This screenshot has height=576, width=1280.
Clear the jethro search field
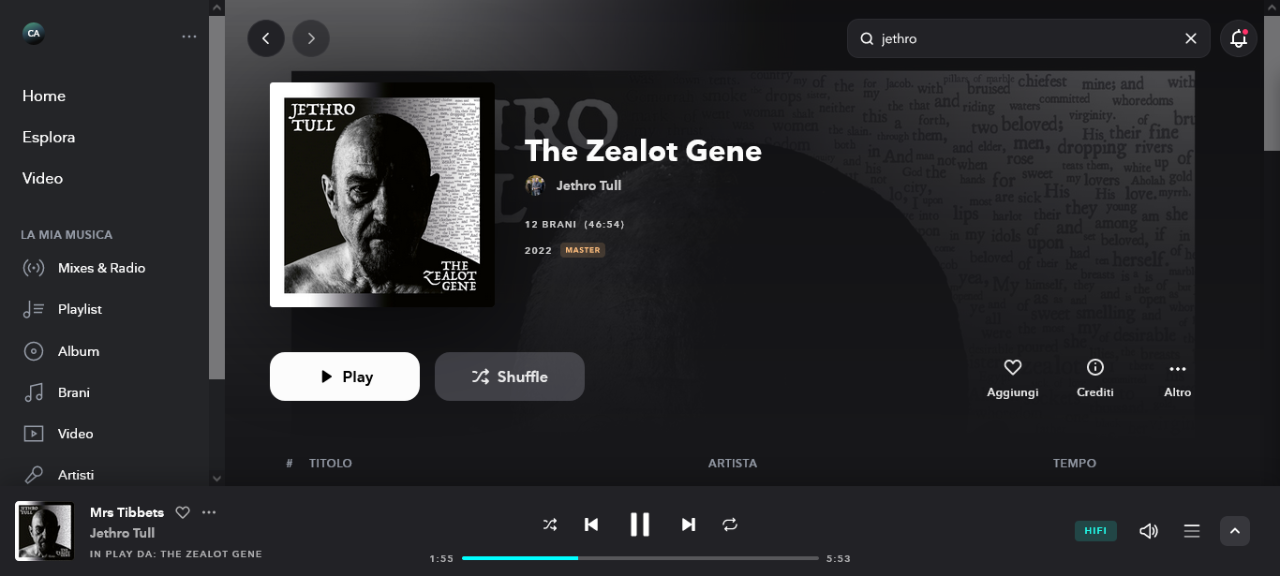(1190, 38)
